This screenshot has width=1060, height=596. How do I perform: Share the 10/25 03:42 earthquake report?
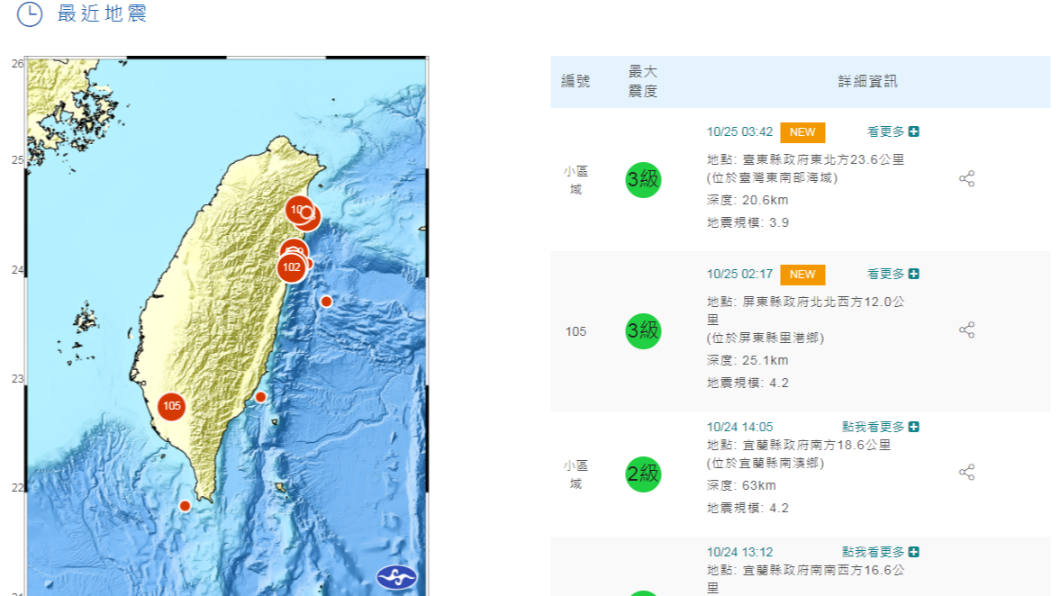click(x=967, y=178)
